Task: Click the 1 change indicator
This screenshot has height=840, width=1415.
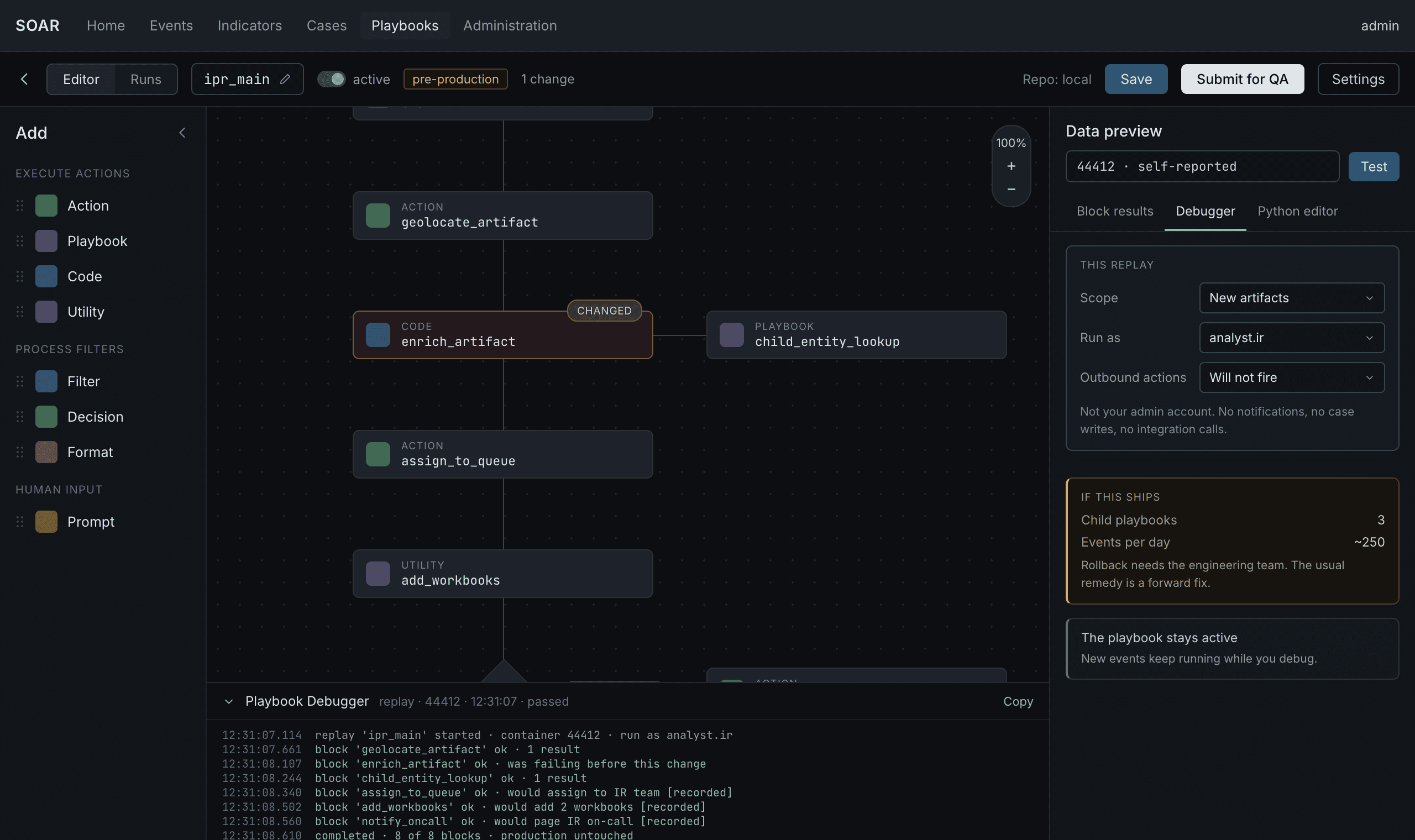Action: click(x=547, y=79)
